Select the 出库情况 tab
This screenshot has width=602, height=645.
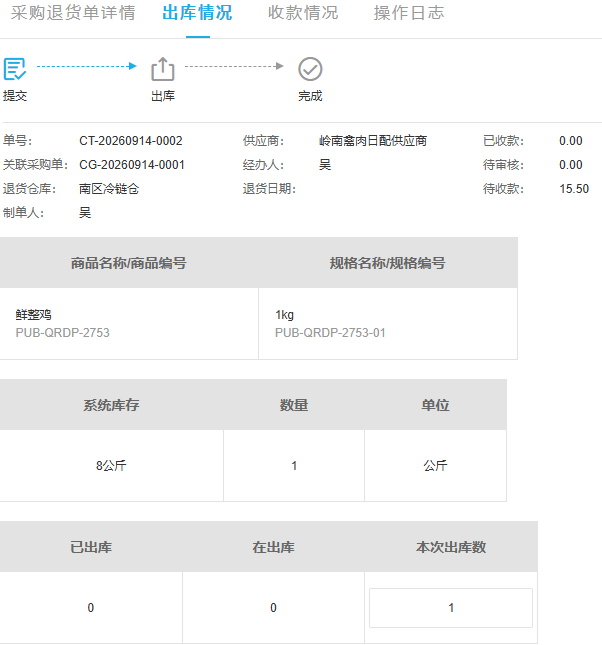click(198, 13)
